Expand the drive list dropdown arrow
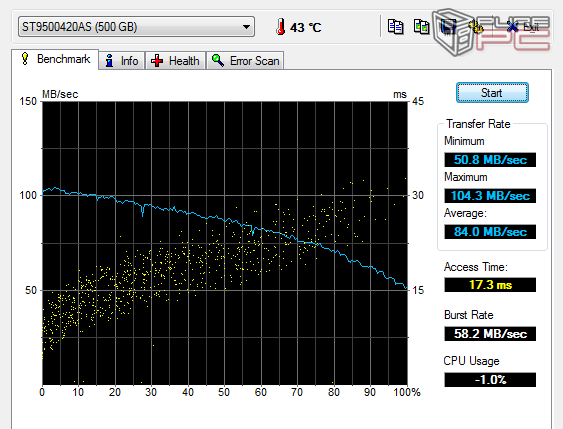Image resolution: width=563 pixels, height=429 pixels. coord(246,27)
